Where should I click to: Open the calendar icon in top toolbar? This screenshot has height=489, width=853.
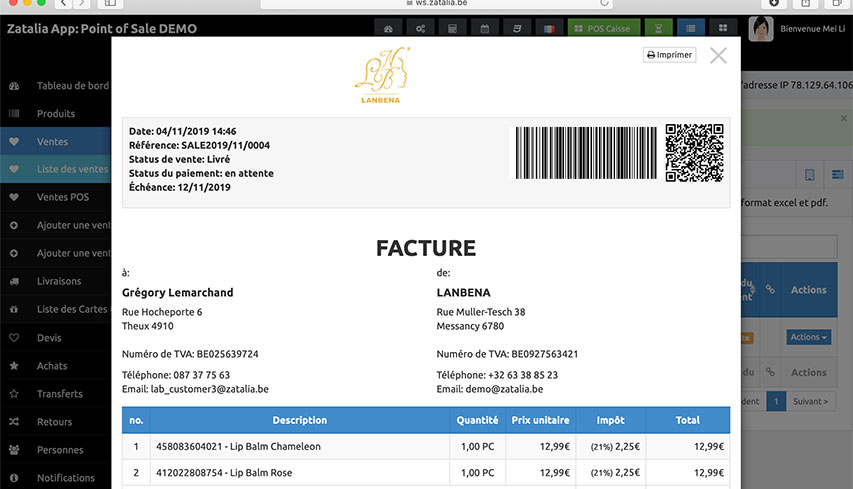click(x=485, y=28)
